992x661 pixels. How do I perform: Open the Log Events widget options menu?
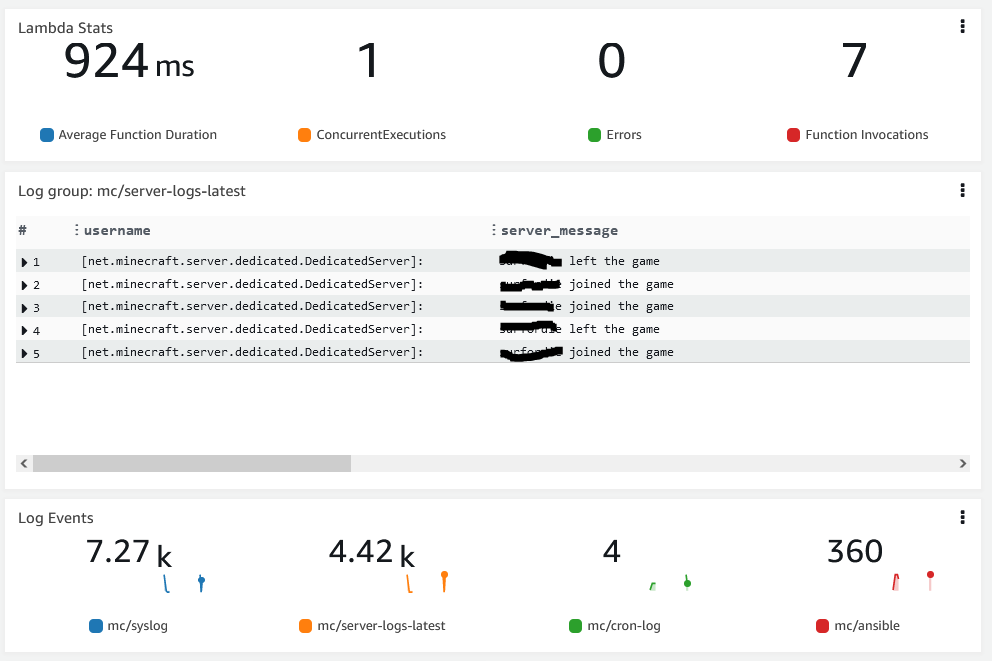tap(962, 517)
